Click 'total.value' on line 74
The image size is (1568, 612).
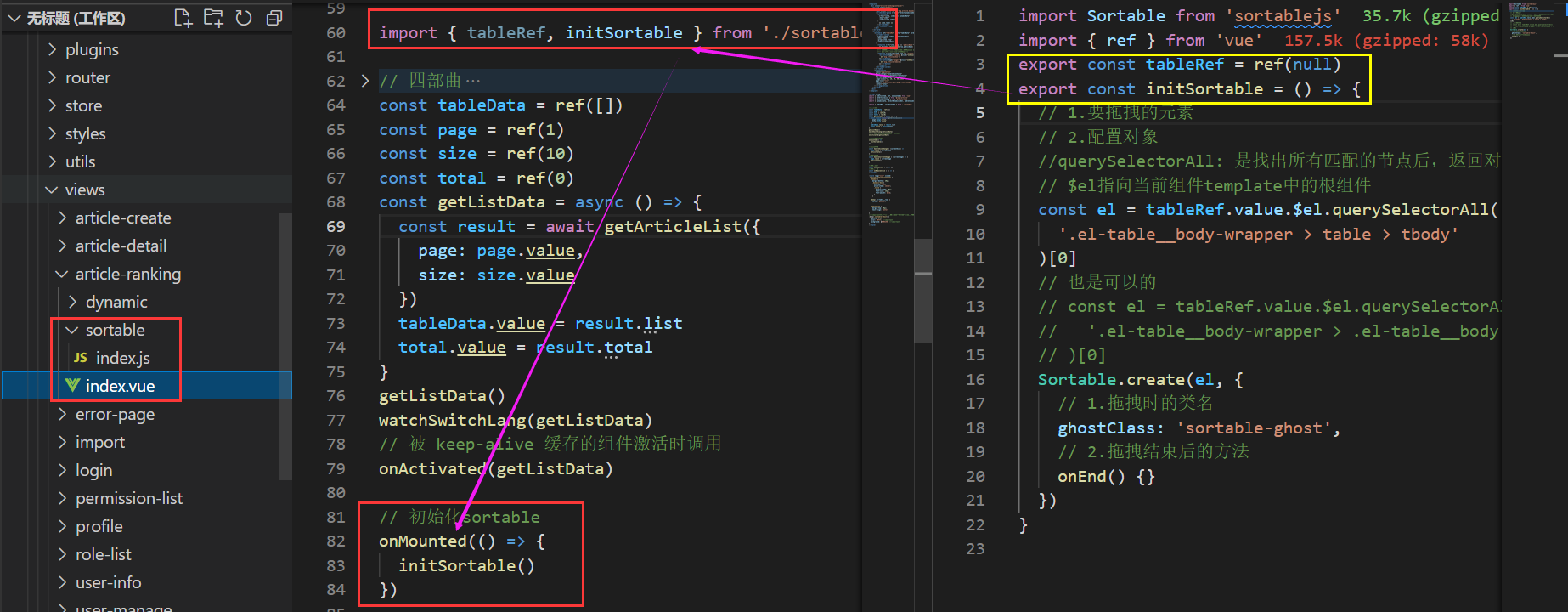(x=452, y=348)
